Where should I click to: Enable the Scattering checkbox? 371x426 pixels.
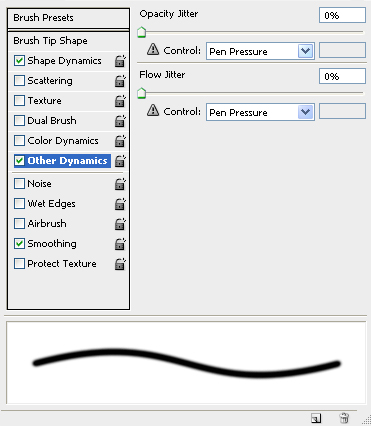click(19, 81)
